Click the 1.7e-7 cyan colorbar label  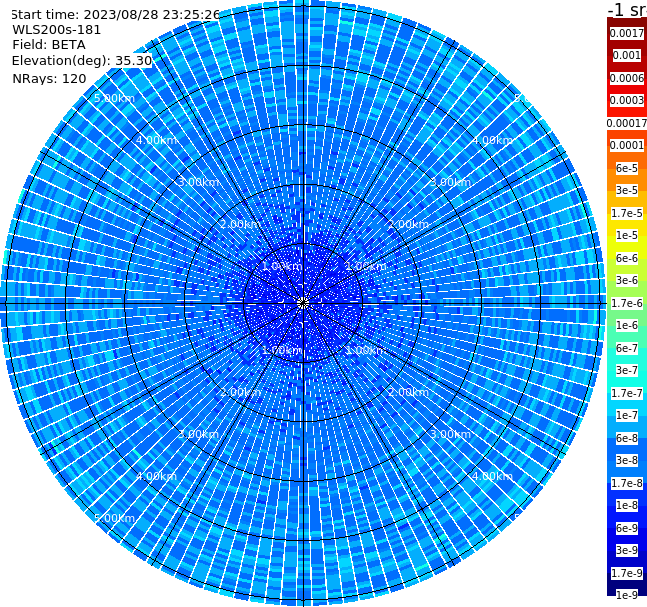tap(626, 393)
